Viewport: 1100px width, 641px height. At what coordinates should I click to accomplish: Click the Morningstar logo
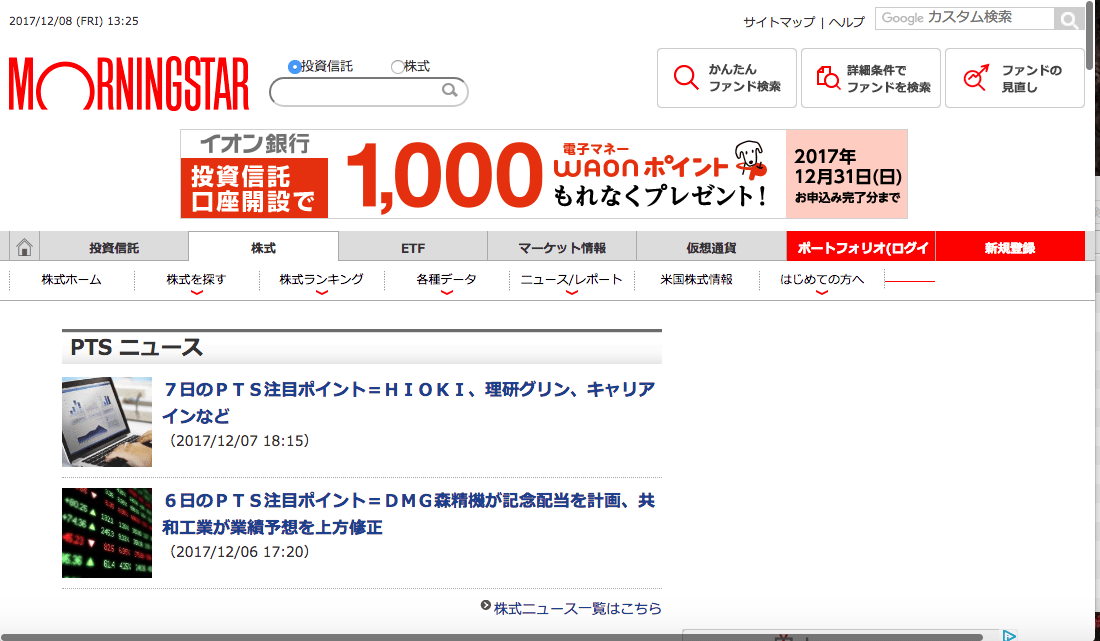click(128, 83)
